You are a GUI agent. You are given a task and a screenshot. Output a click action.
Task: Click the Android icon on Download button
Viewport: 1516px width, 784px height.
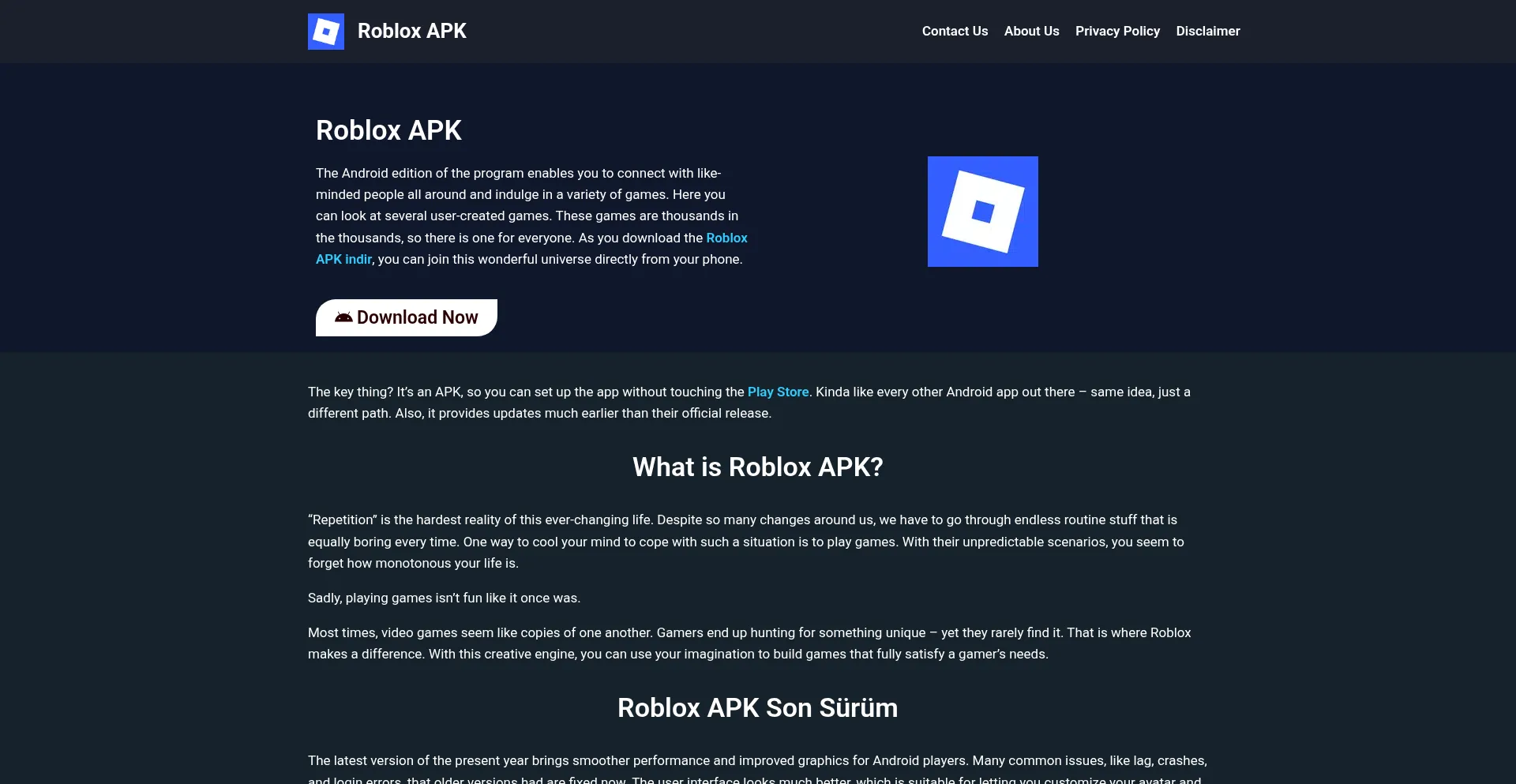click(343, 317)
